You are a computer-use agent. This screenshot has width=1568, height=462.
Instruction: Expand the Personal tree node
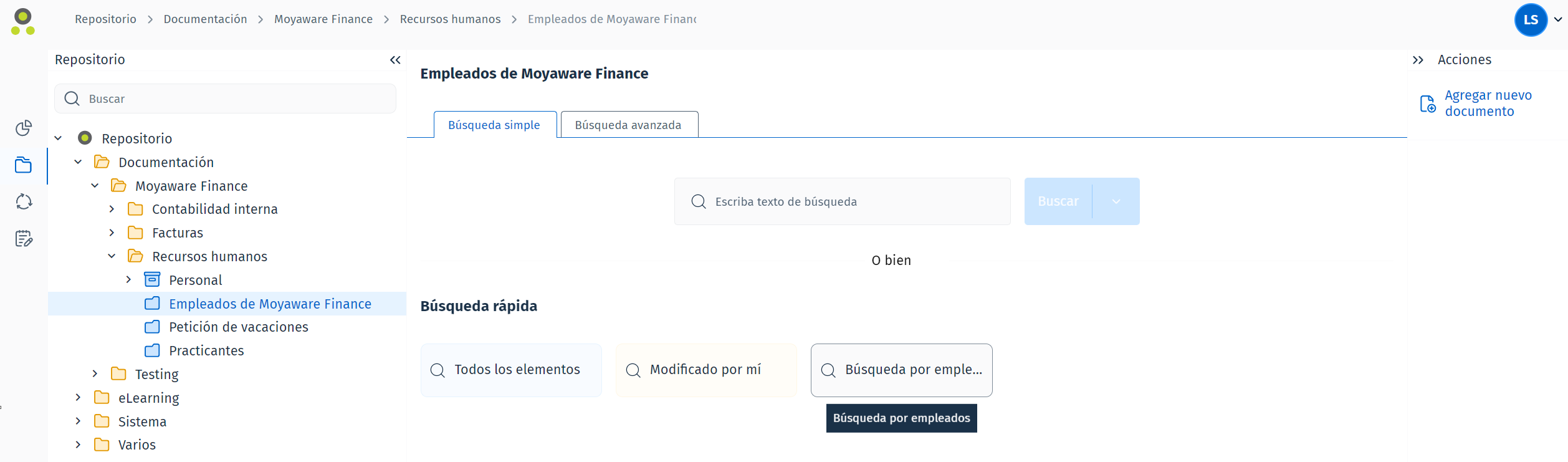tap(128, 279)
